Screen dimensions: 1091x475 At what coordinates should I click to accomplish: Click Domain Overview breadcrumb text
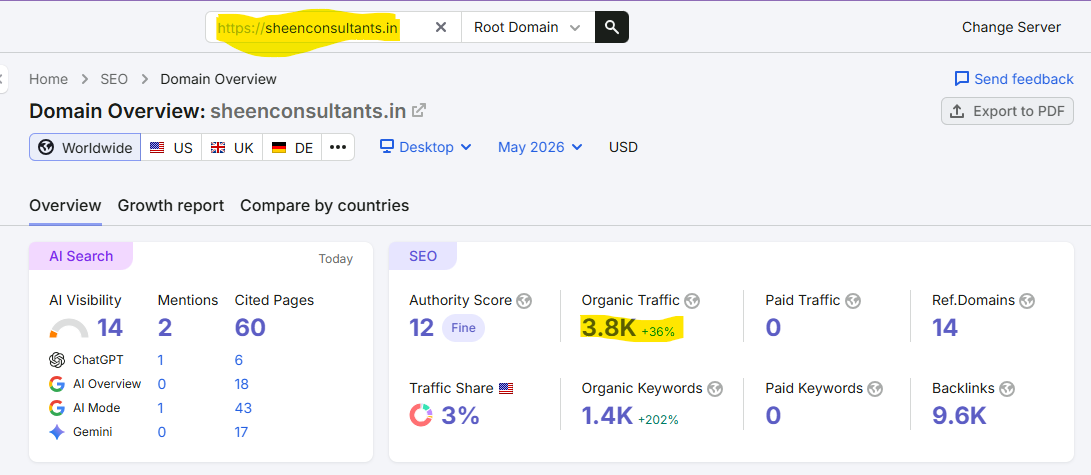[218, 79]
